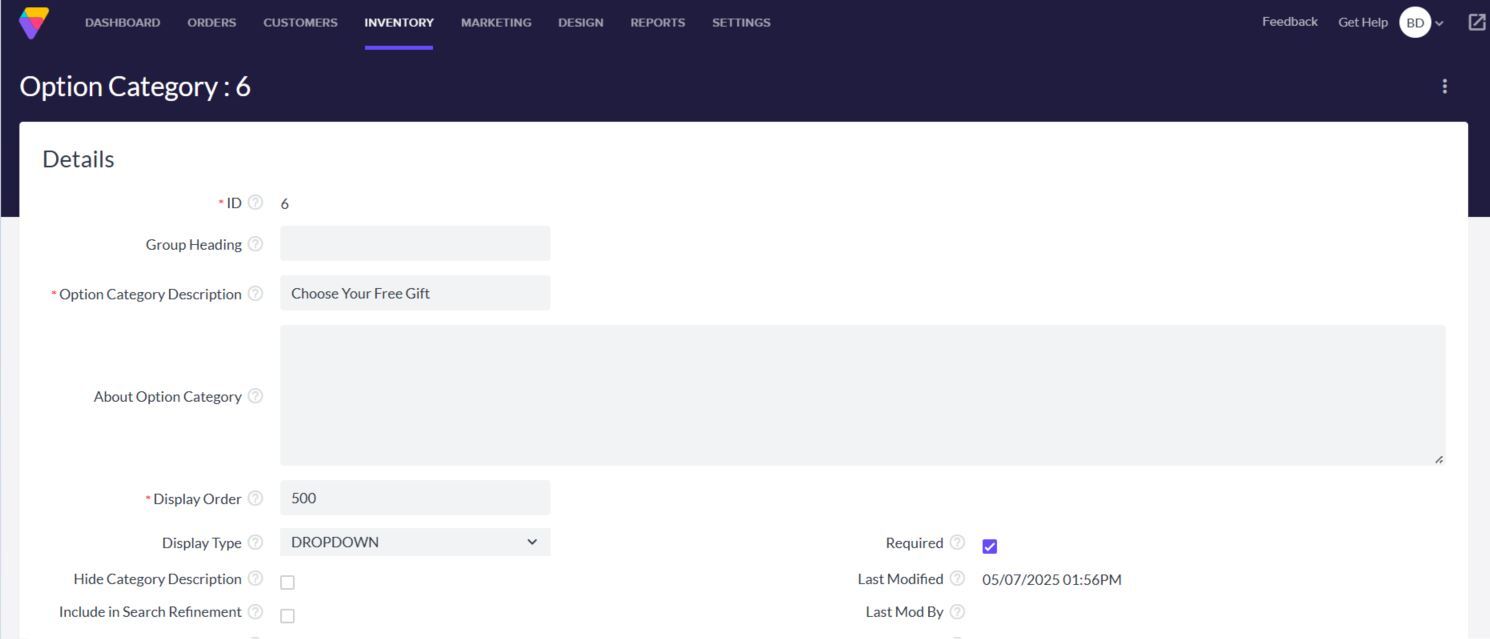Image resolution: width=1490 pixels, height=639 pixels.
Task: Expand the Display Type dropdown
Action: (415, 542)
